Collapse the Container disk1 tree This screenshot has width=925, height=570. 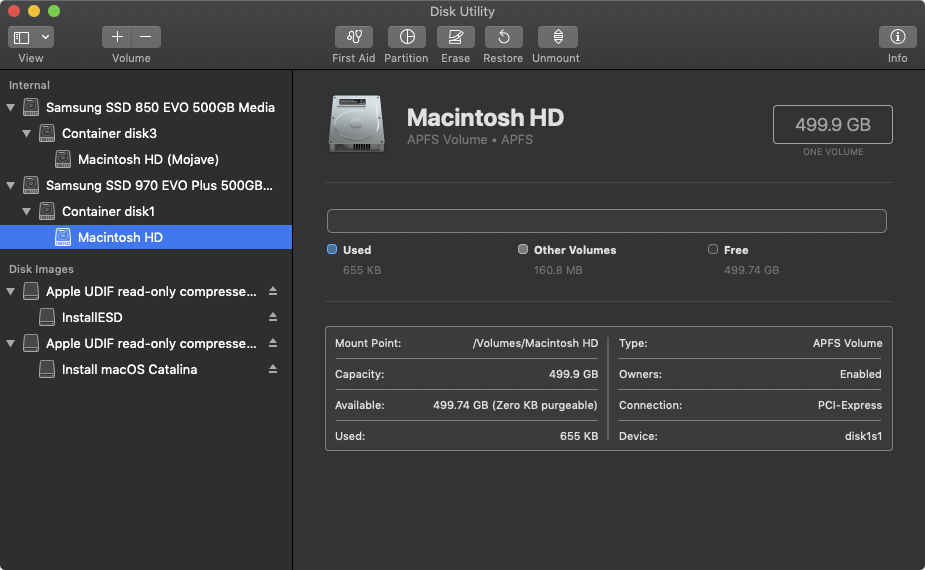27,211
